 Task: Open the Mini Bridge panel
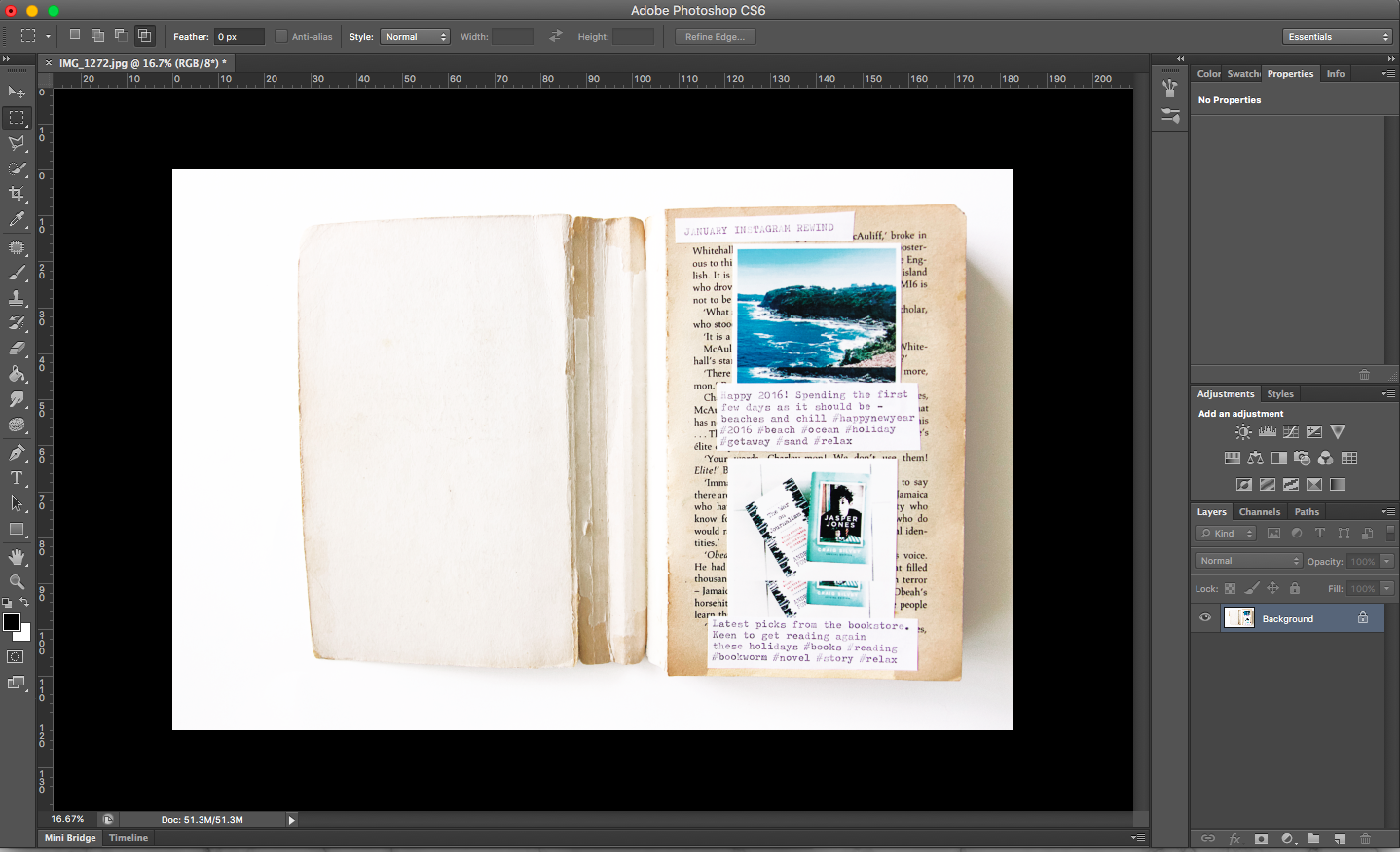70,838
